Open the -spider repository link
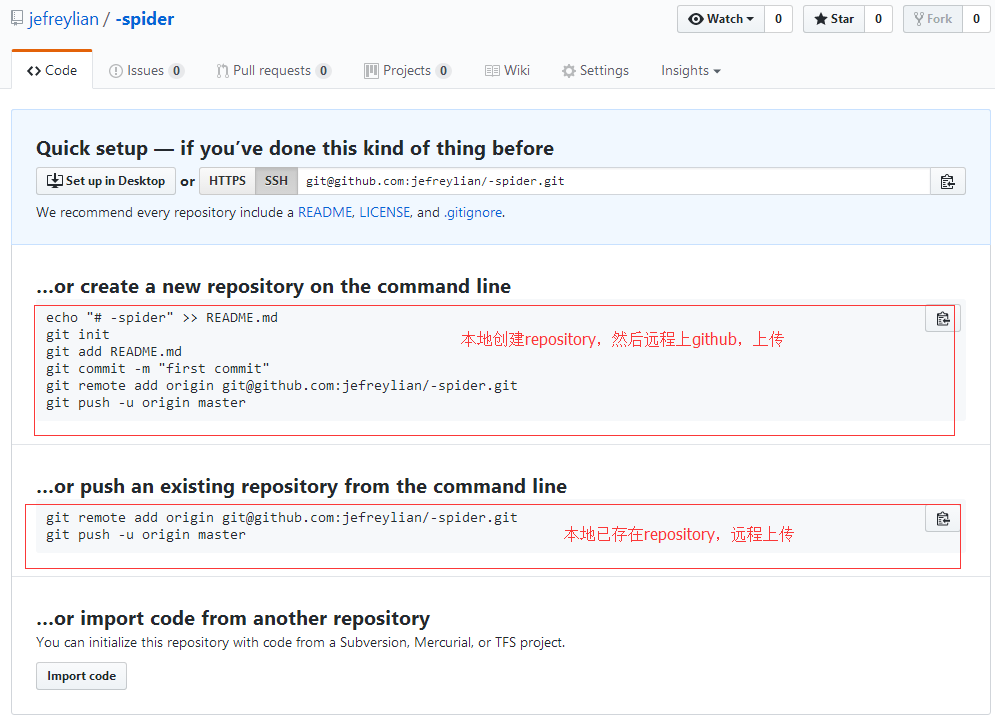 (145, 19)
